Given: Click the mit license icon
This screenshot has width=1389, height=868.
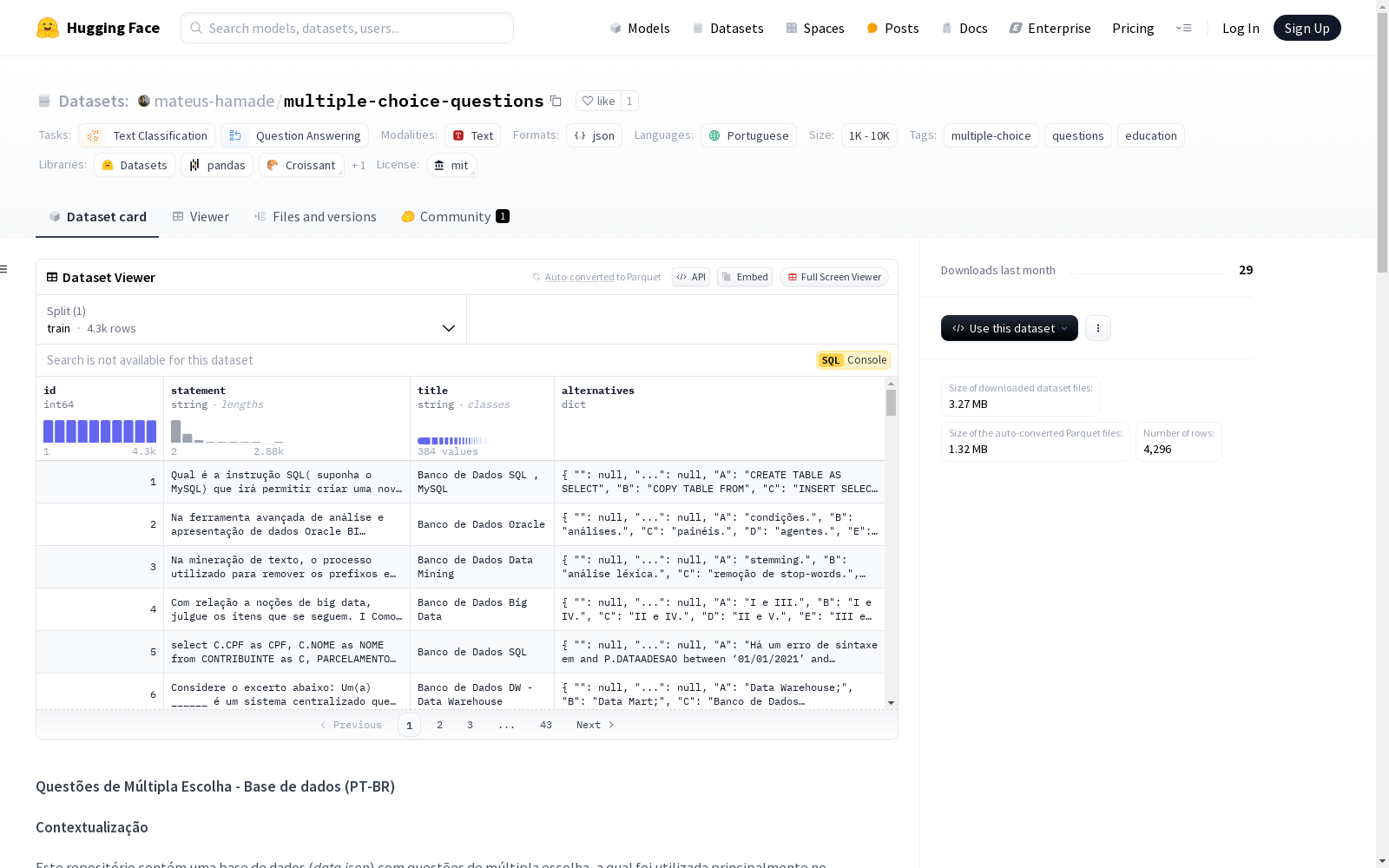Looking at the screenshot, I should point(439,165).
